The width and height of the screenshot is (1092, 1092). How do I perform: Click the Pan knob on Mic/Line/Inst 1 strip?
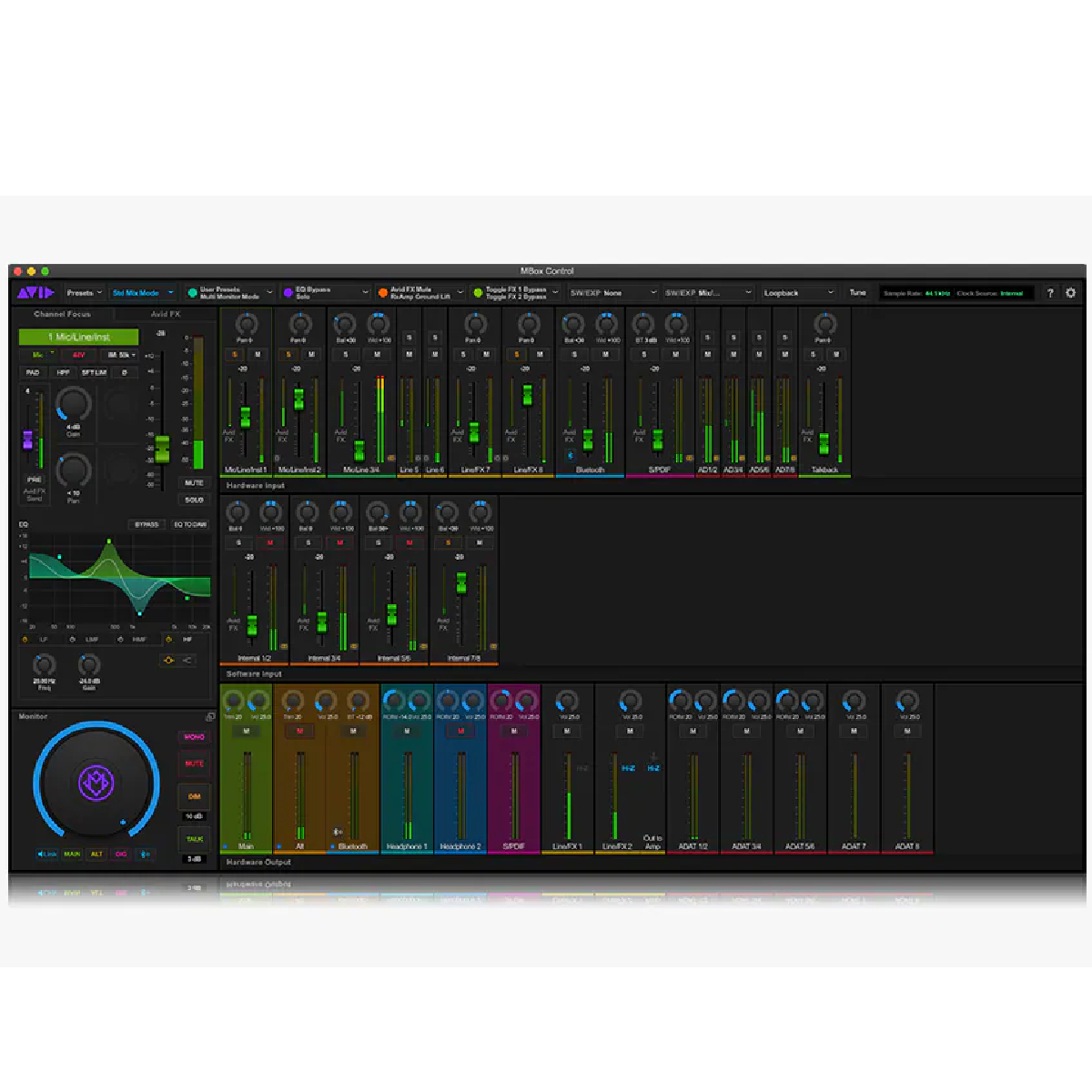click(246, 323)
